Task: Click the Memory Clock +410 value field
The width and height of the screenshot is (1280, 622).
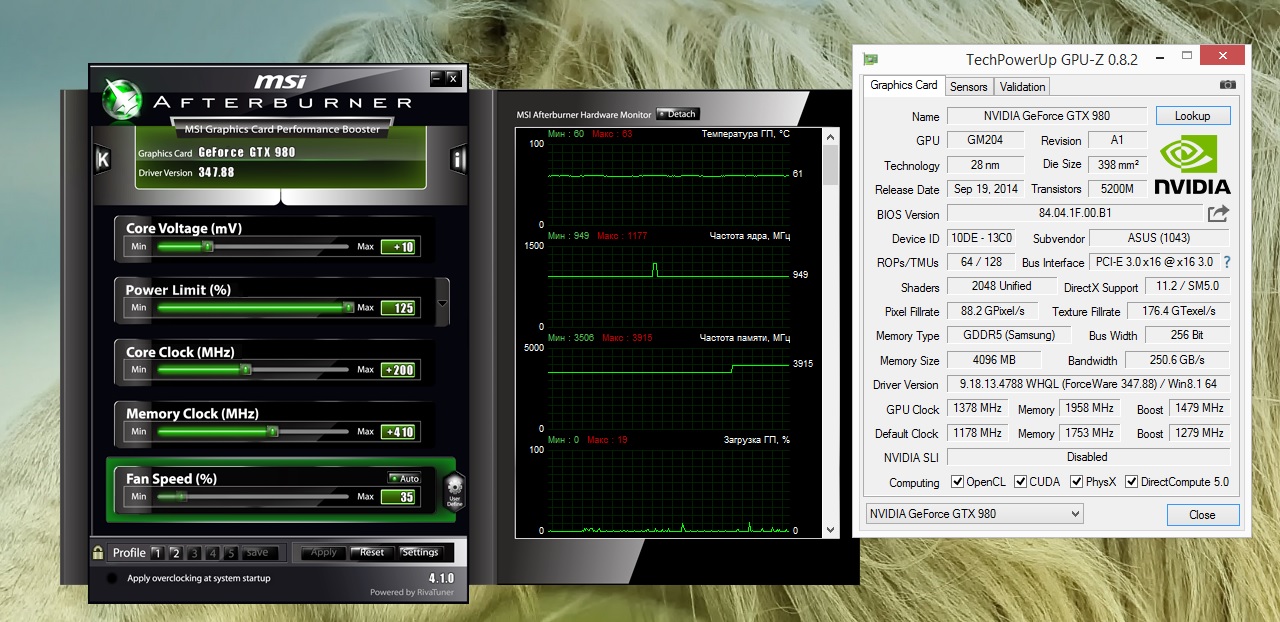Action: (x=398, y=432)
